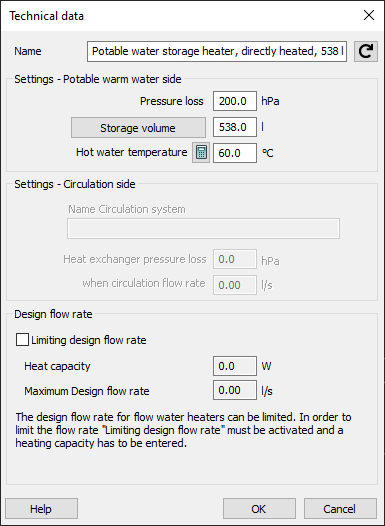Click the Hot water temperature value field

click(235, 153)
